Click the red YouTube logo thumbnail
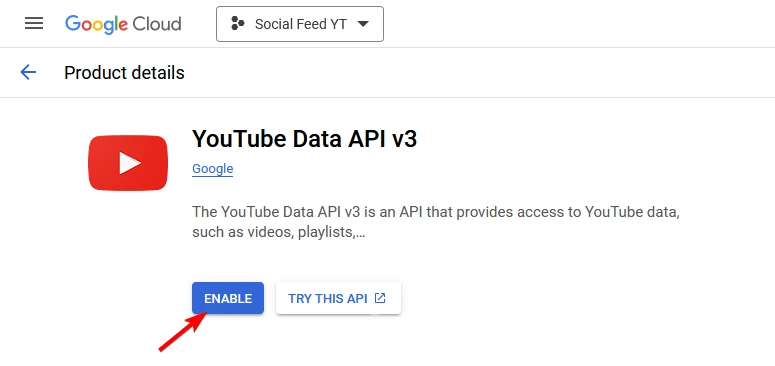The width and height of the screenshot is (775, 366). 128,163
